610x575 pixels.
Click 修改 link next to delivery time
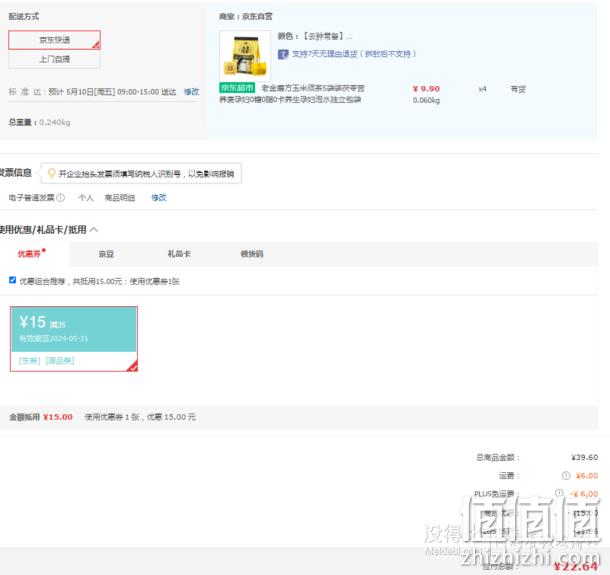(x=191, y=92)
